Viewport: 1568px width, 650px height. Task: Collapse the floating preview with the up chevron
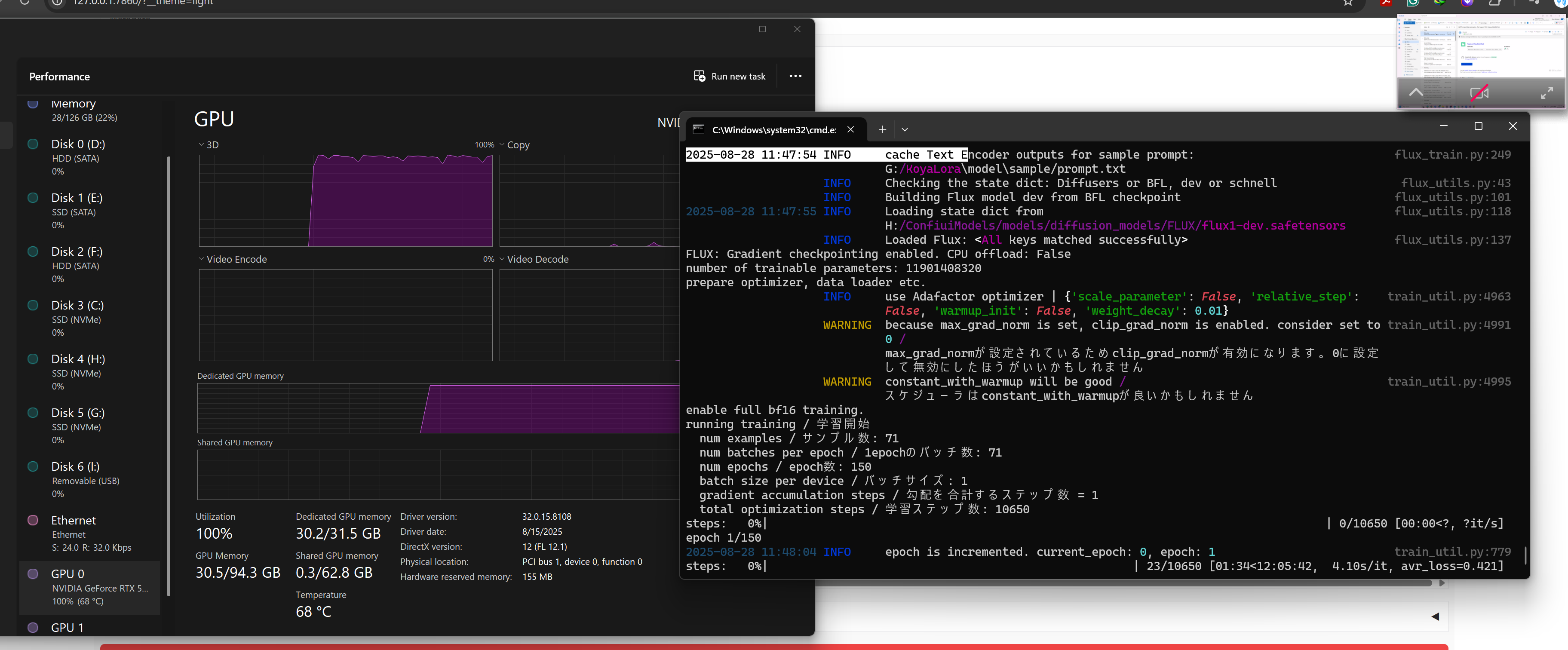tap(1415, 92)
